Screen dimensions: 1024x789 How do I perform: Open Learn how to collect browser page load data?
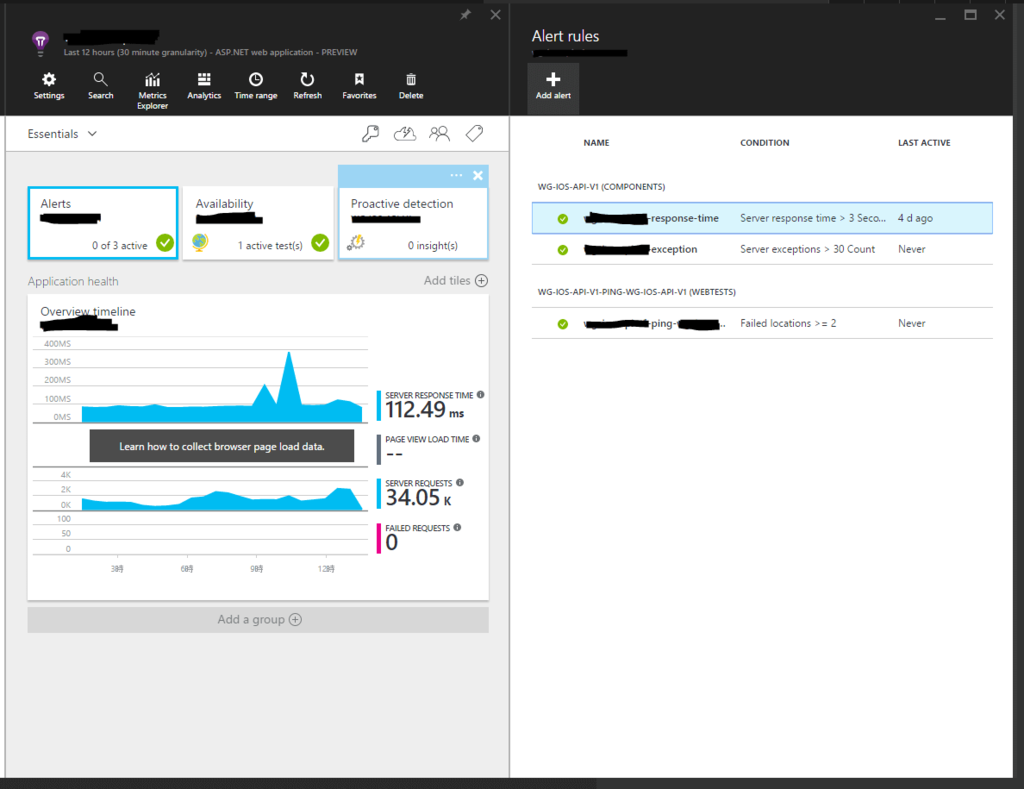tap(221, 446)
